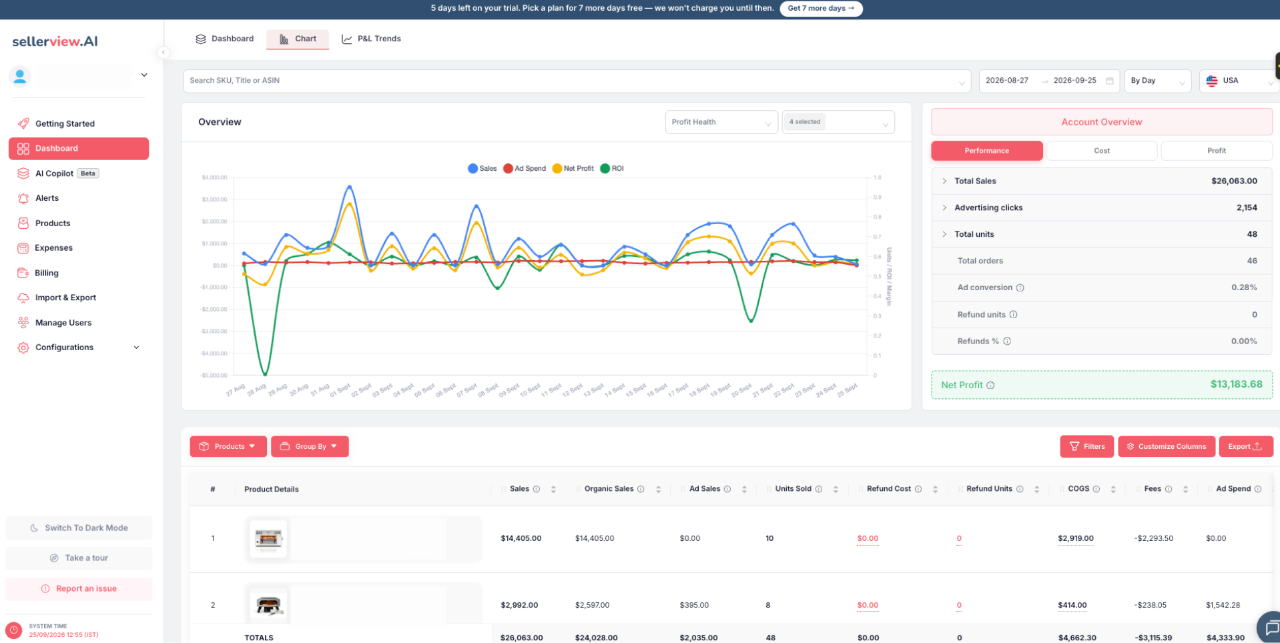Click the info icon next to Net Profit
1280x643 pixels.
point(990,385)
